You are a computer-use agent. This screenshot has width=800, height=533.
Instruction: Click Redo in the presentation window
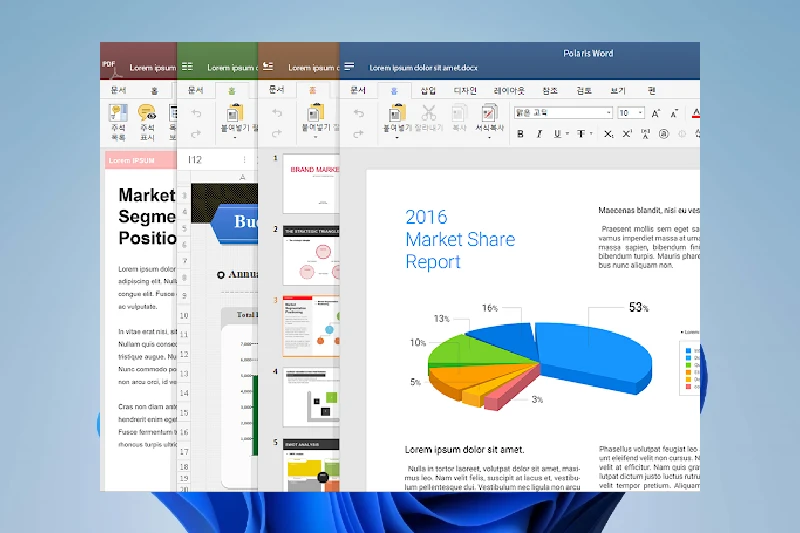[x=277, y=134]
